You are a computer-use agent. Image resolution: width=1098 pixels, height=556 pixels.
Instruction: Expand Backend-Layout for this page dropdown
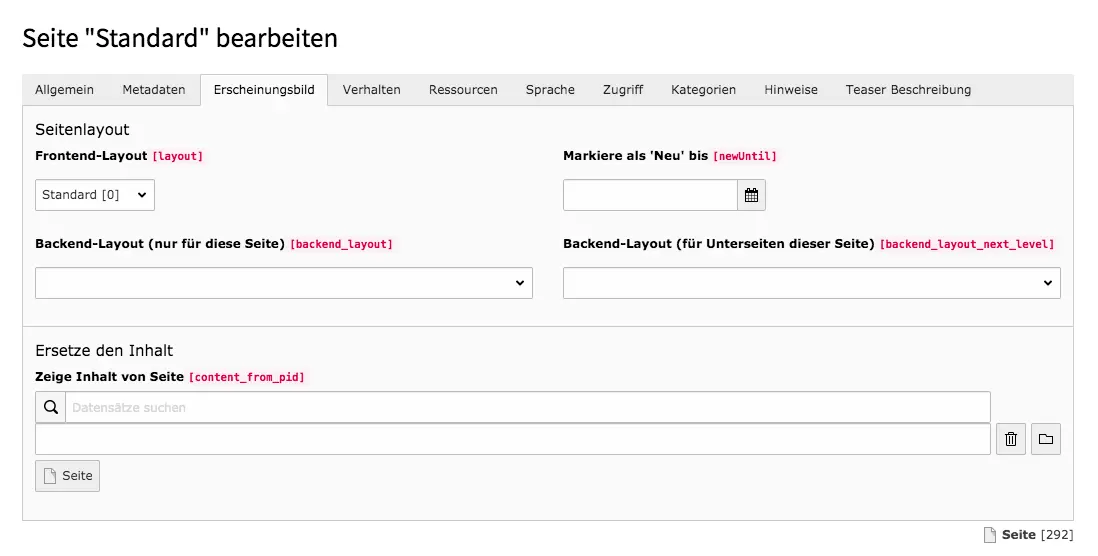click(284, 283)
